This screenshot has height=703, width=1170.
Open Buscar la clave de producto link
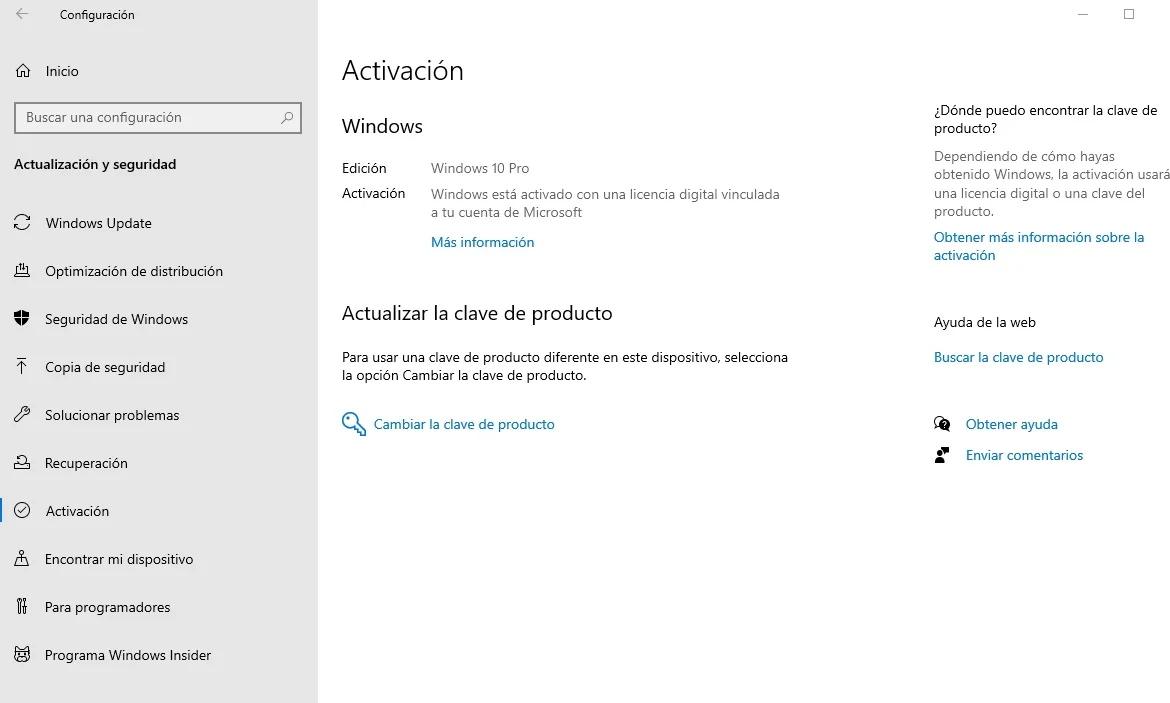1018,357
